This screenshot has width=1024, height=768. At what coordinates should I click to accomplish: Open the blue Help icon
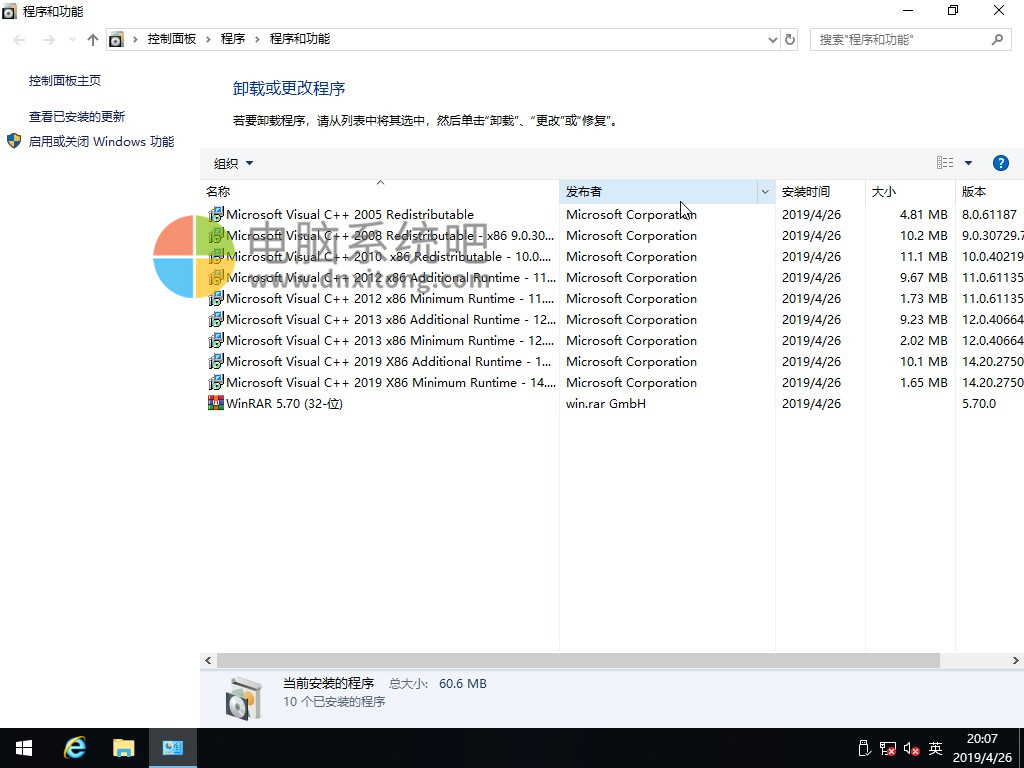(x=1000, y=163)
